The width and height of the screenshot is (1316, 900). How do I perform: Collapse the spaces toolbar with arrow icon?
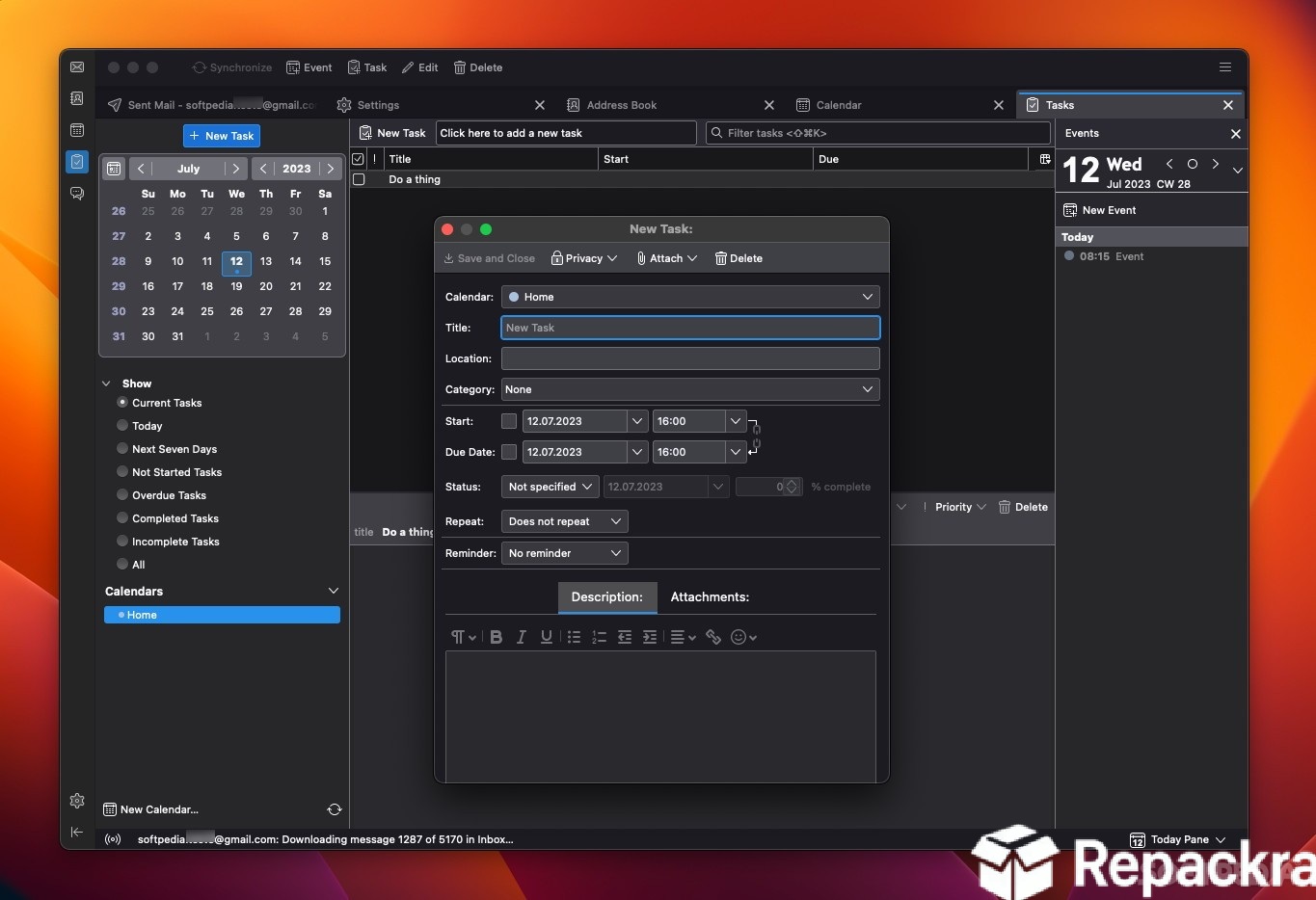click(x=77, y=832)
